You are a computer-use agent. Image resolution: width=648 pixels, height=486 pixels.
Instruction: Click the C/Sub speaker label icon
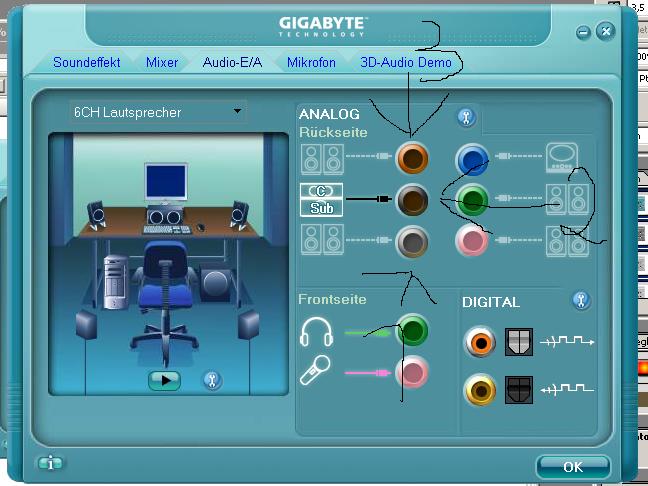[x=322, y=200]
